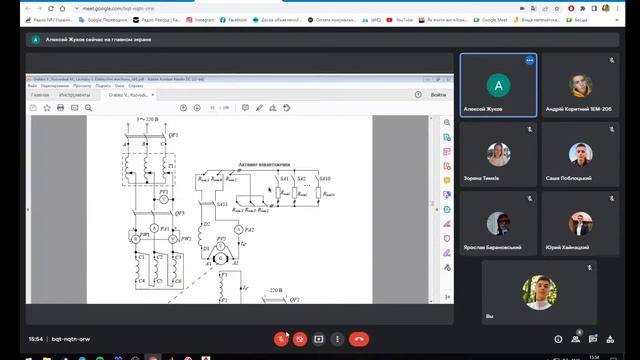Viewport: 640px width, 360px height.
Task: Click the Acrobat star bookmark toolbar icon
Action: pos(47,108)
